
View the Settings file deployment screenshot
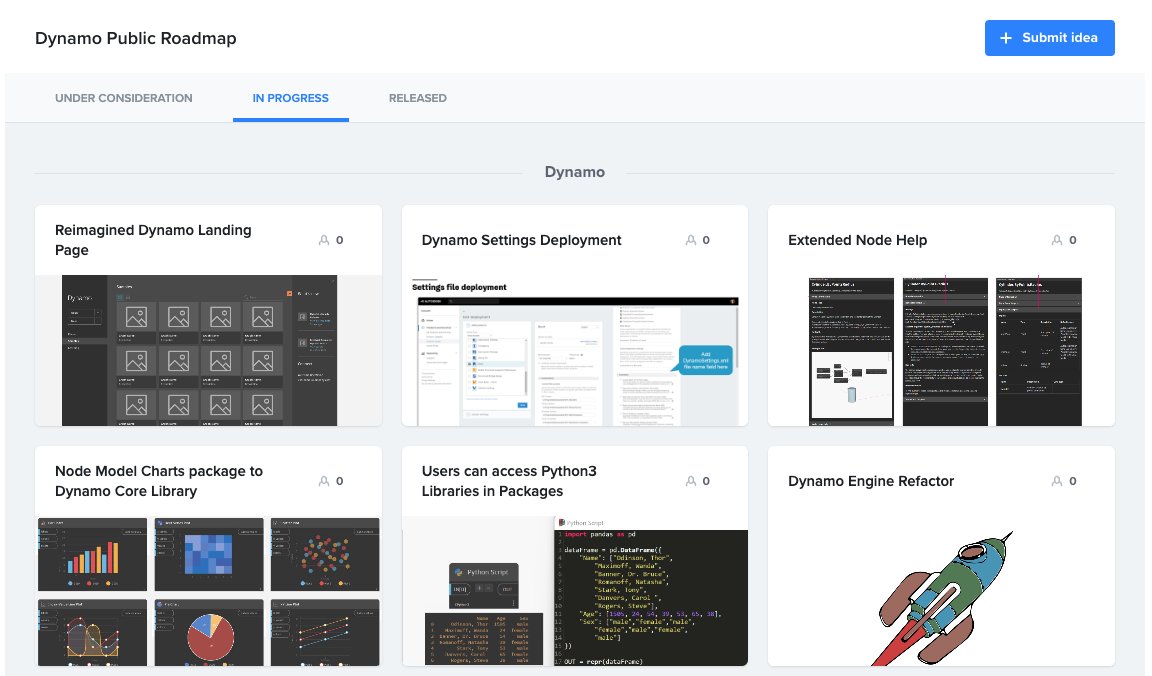575,350
